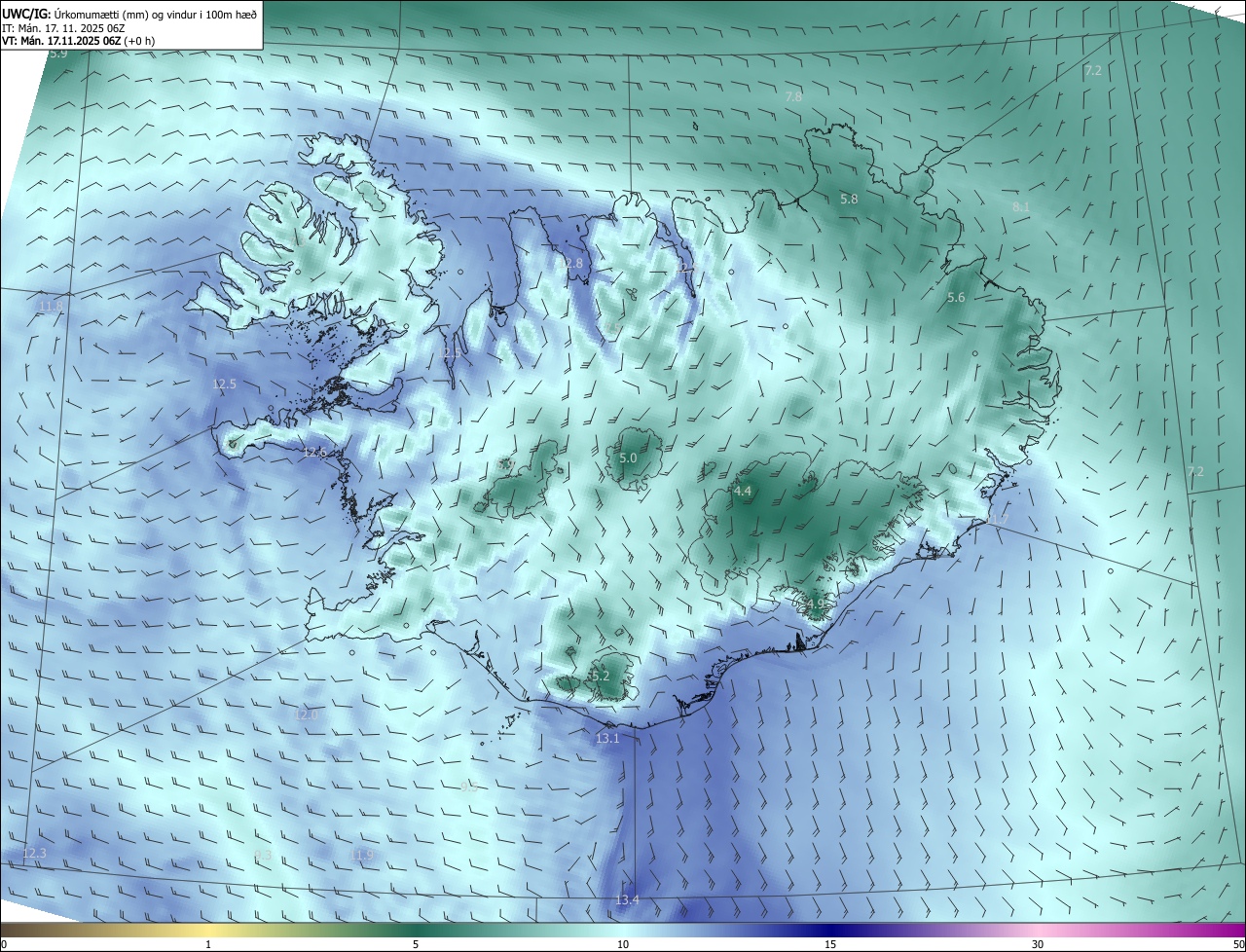1246x952 pixels.
Task: Click the 'IT: Mán. 17. 11. 2025 06Z' line
Action: 63,27
